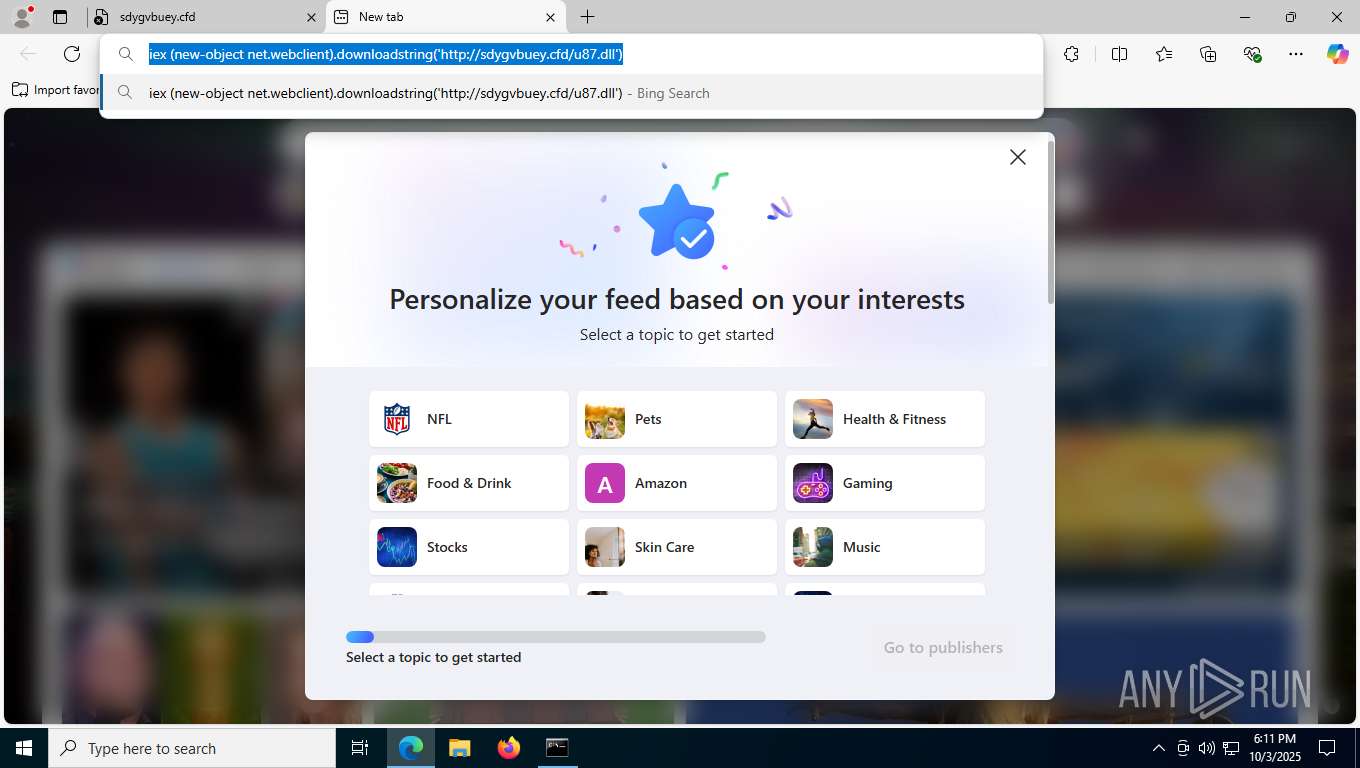This screenshot has width=1360, height=768.
Task: Click the Select a topic status text
Action: 433,657
